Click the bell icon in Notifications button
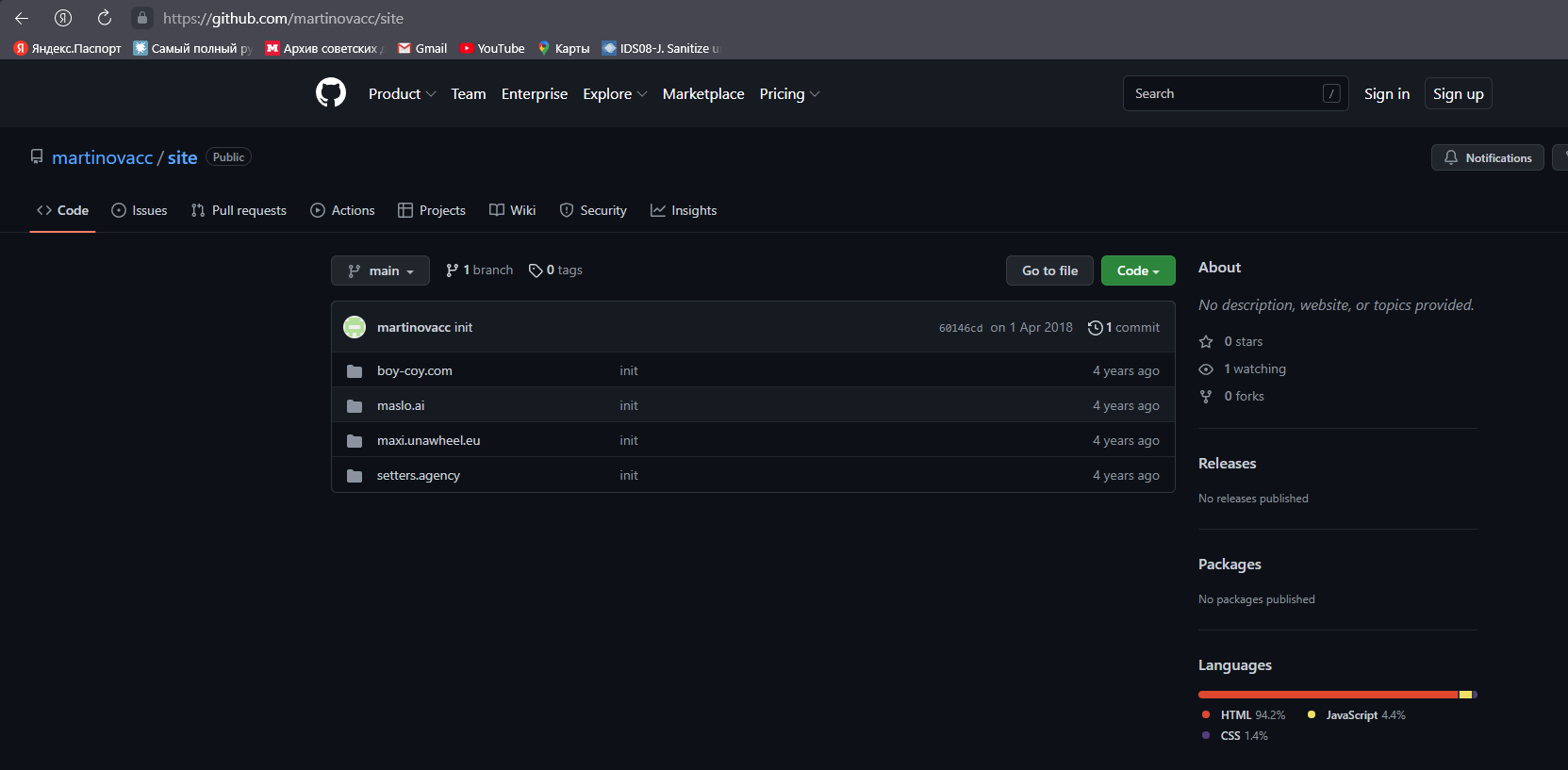1568x770 pixels. point(1451,157)
